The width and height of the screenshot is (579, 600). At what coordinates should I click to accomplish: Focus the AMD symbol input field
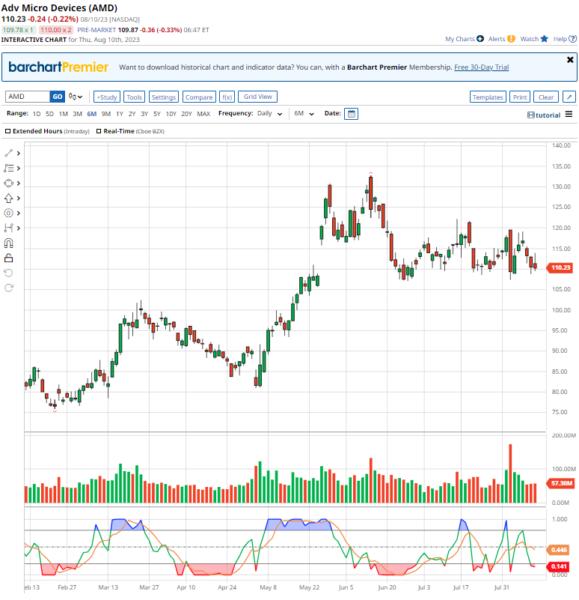[x=28, y=97]
